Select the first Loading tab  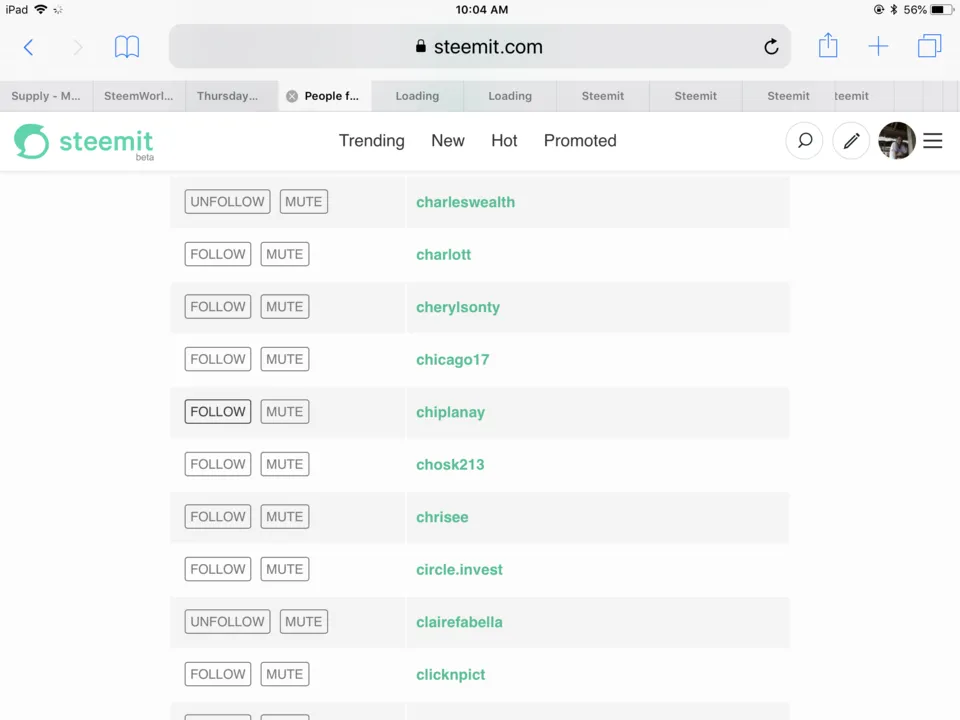[418, 96]
